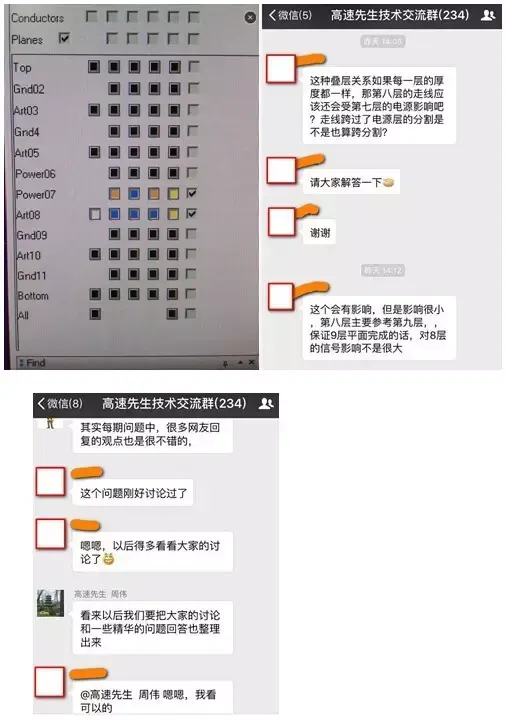Uncheck the Power07 row checkbox

point(192,193)
